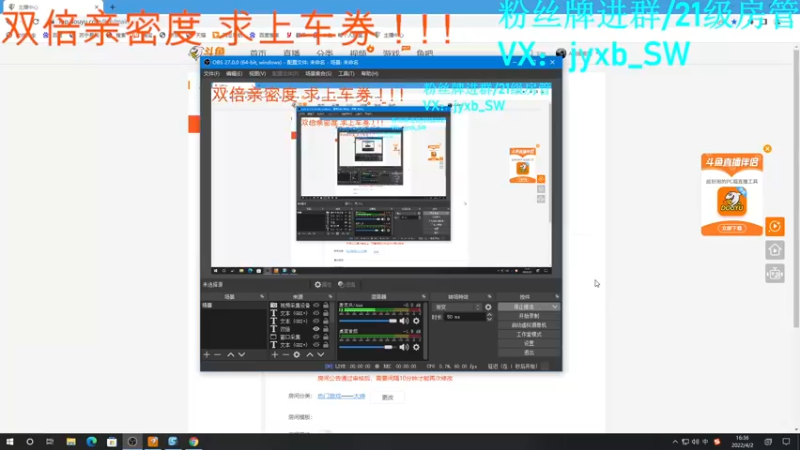Toggle lock on 视频采集设备 source

326,305
